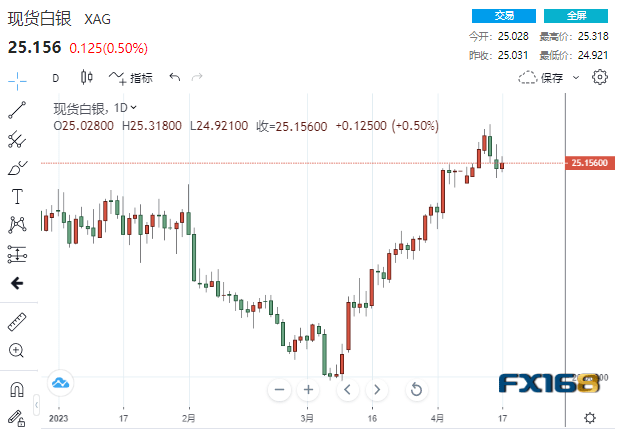
Task: Click the 全屏 fullscreen button
Action: click(577, 16)
